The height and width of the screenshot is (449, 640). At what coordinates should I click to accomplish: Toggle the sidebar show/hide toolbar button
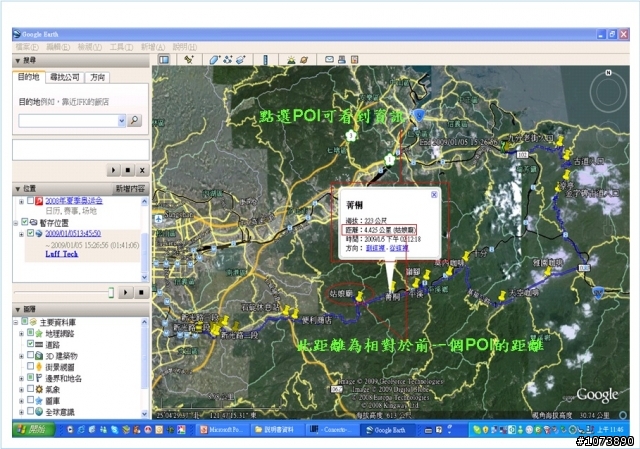(x=164, y=60)
